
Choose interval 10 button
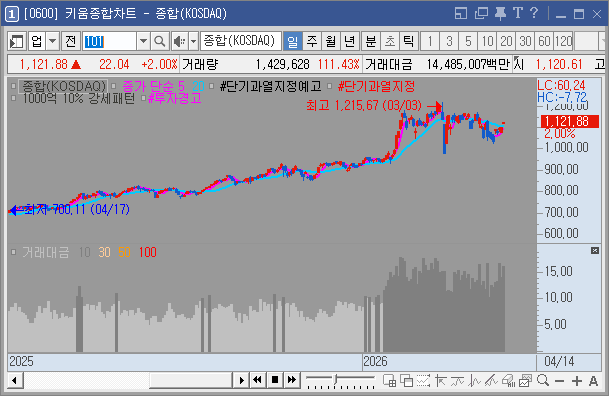[487, 41]
